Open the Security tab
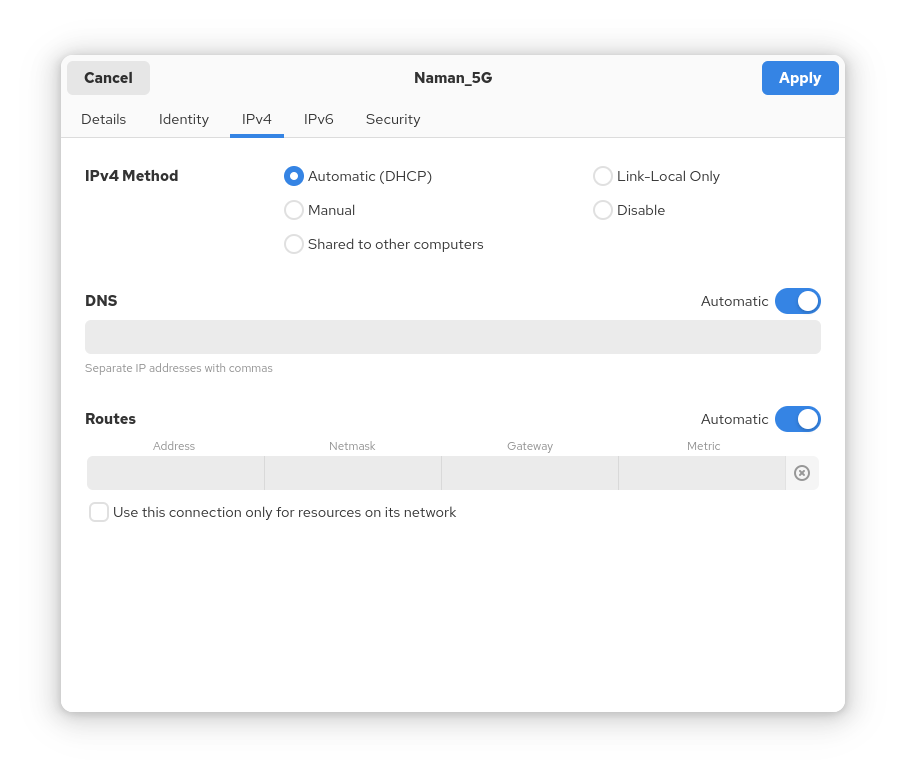 coord(393,119)
